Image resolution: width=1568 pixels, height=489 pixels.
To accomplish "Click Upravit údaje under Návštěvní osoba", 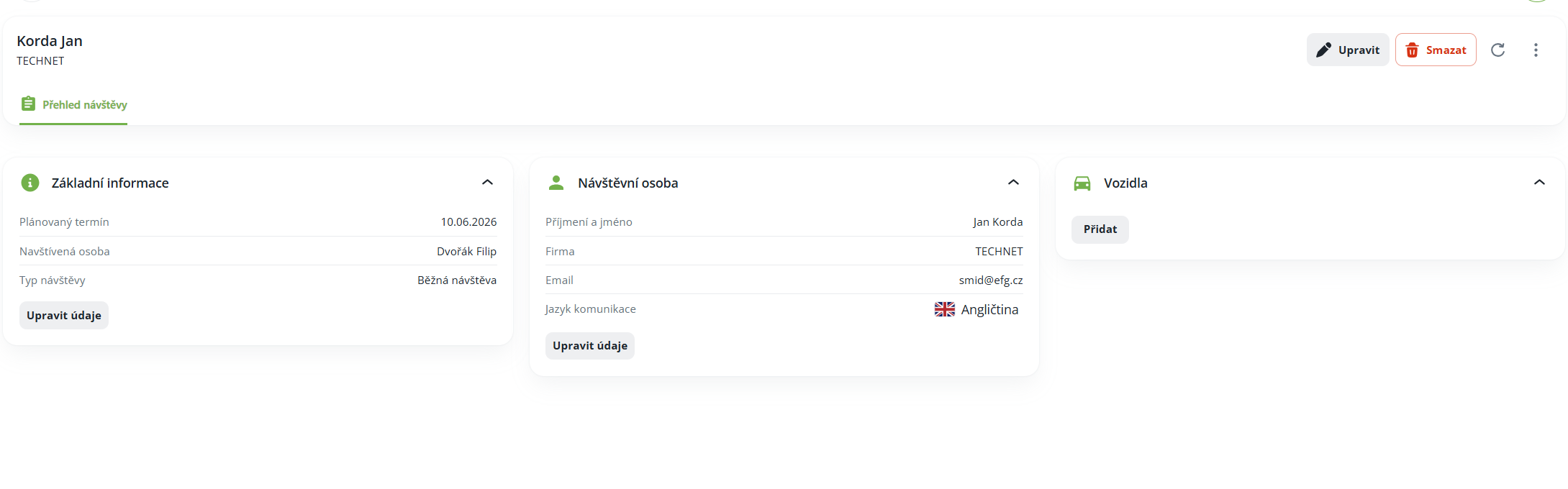I will point(590,346).
